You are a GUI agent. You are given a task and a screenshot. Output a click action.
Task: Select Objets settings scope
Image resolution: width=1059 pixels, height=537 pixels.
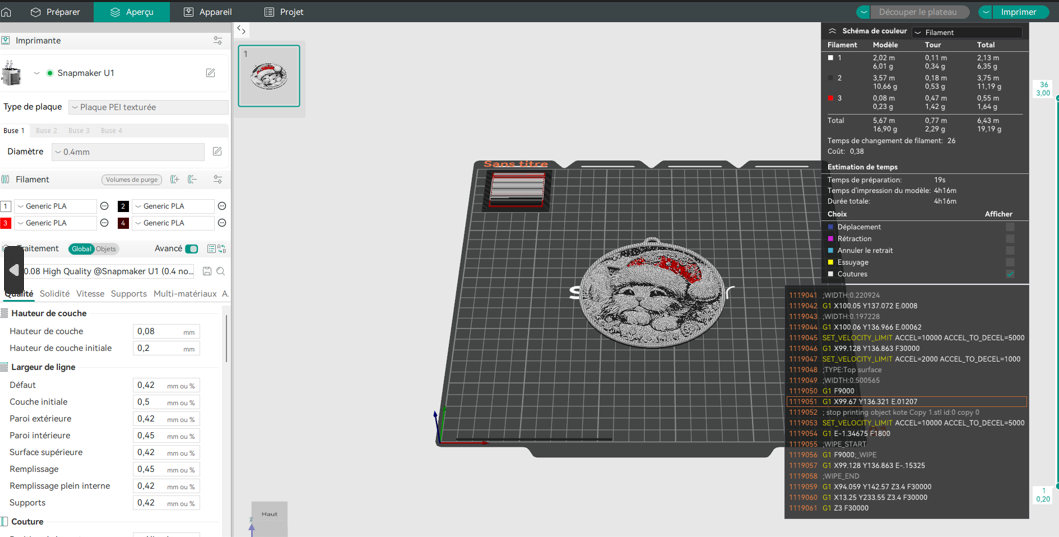click(105, 249)
